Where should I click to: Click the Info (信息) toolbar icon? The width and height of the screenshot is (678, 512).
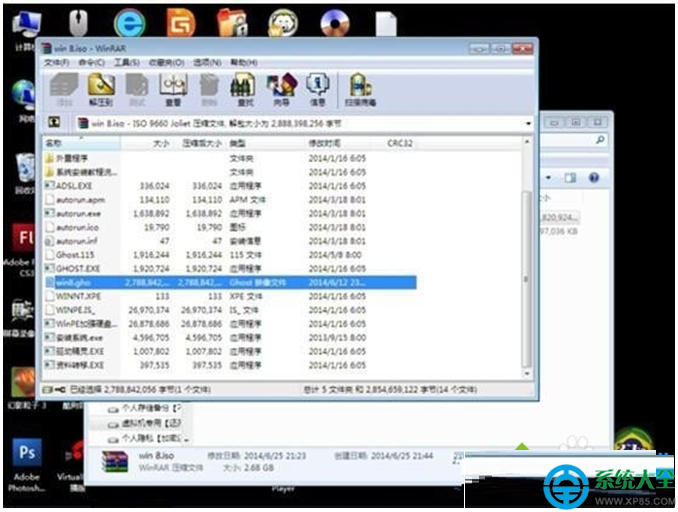[318, 88]
